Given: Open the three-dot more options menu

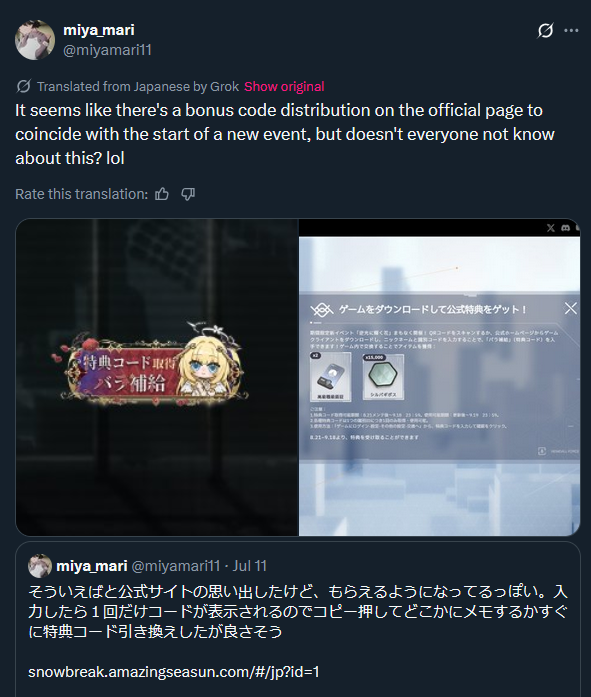Looking at the screenshot, I should pyautogui.click(x=571, y=30).
